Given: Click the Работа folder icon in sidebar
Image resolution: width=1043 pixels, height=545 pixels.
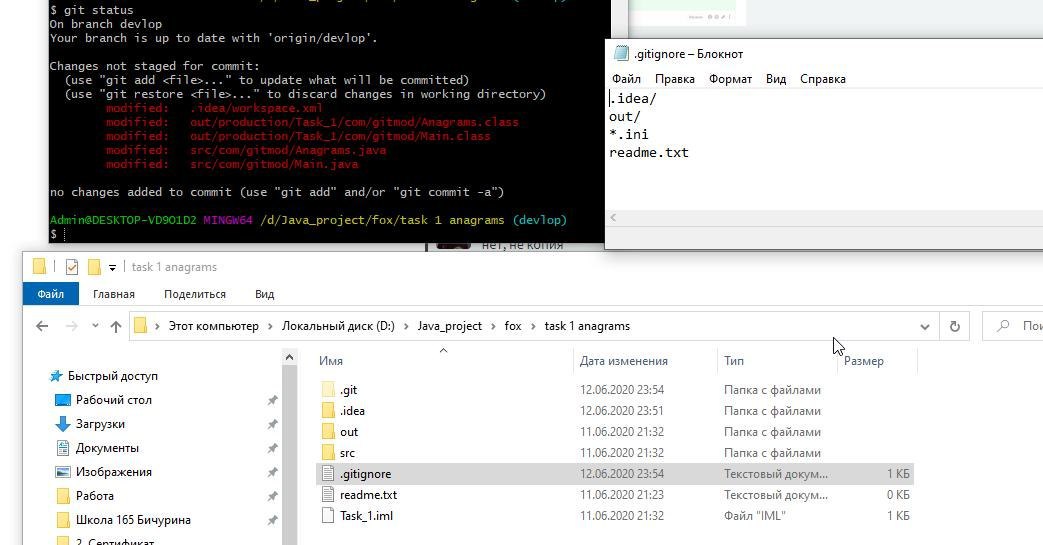Looking at the screenshot, I should pyautogui.click(x=63, y=496).
